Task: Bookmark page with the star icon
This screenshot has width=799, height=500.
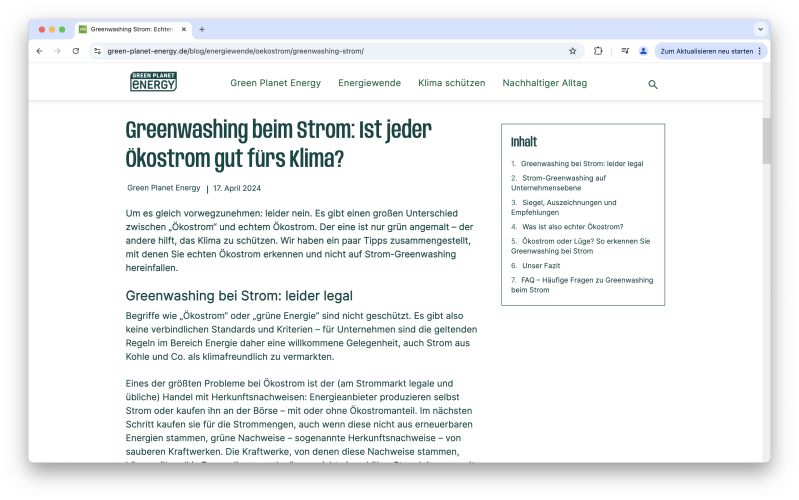Action: pos(573,51)
